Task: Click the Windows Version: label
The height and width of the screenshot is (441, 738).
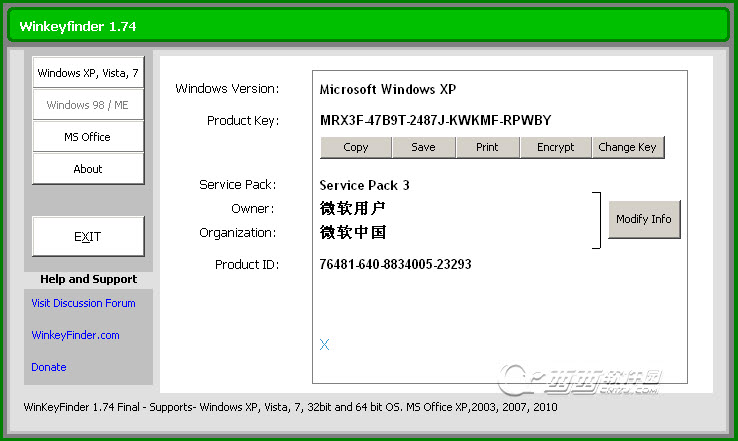Action: (x=227, y=89)
